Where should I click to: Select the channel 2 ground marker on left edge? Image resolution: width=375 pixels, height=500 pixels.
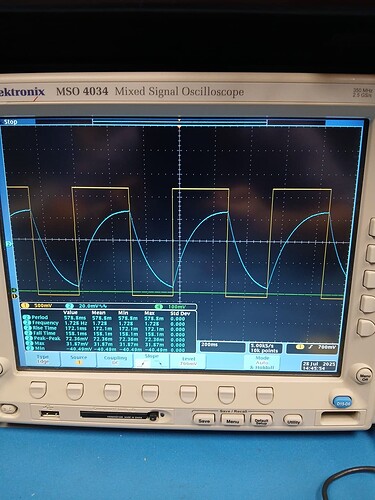[x=9, y=244]
